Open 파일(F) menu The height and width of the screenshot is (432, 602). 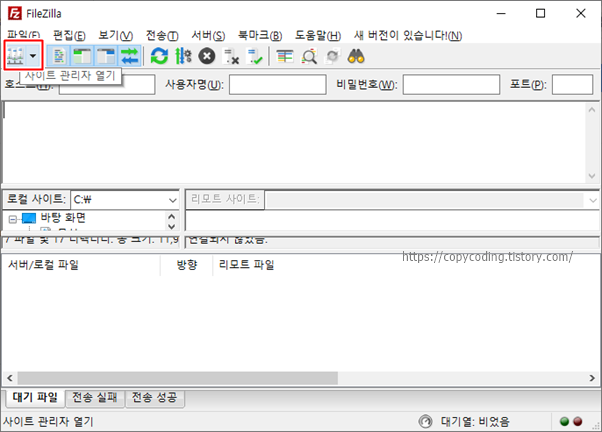[23, 36]
